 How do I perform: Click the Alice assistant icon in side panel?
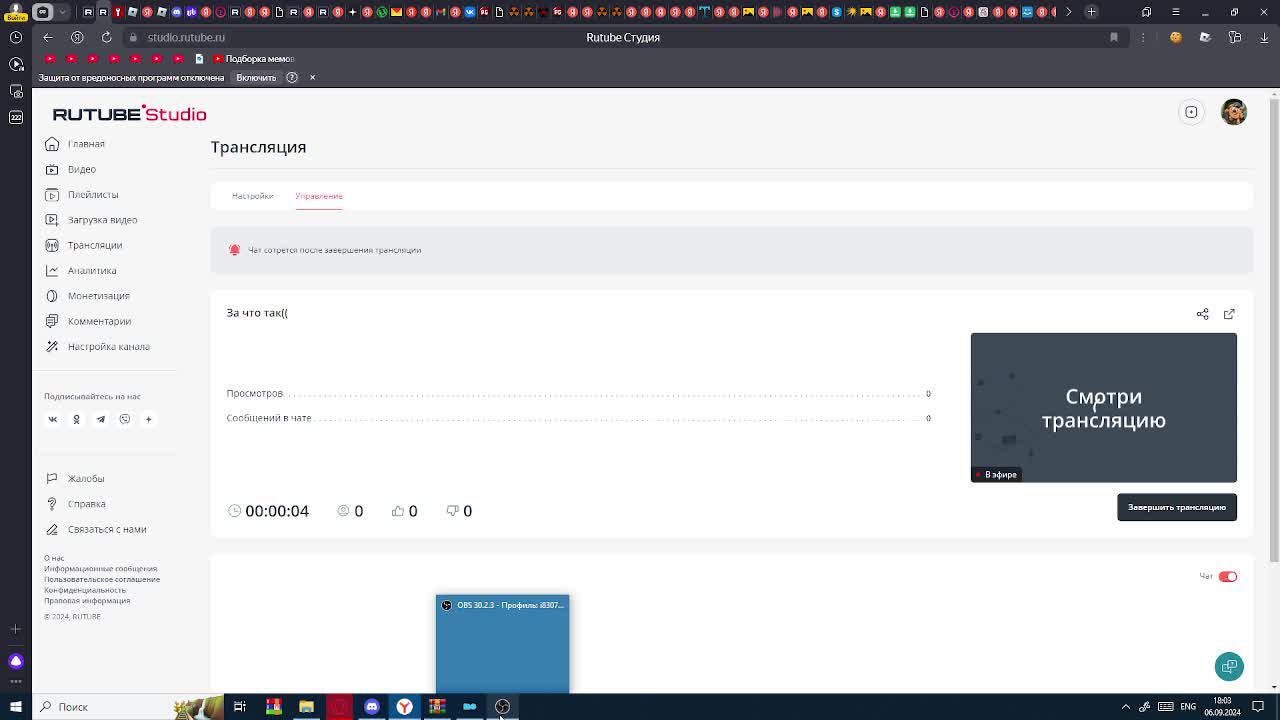(16, 661)
